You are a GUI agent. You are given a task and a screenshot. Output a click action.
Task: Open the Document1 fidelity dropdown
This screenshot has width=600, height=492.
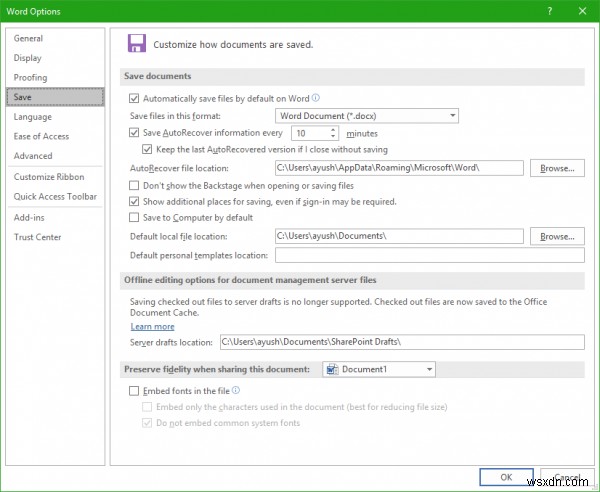click(378, 369)
